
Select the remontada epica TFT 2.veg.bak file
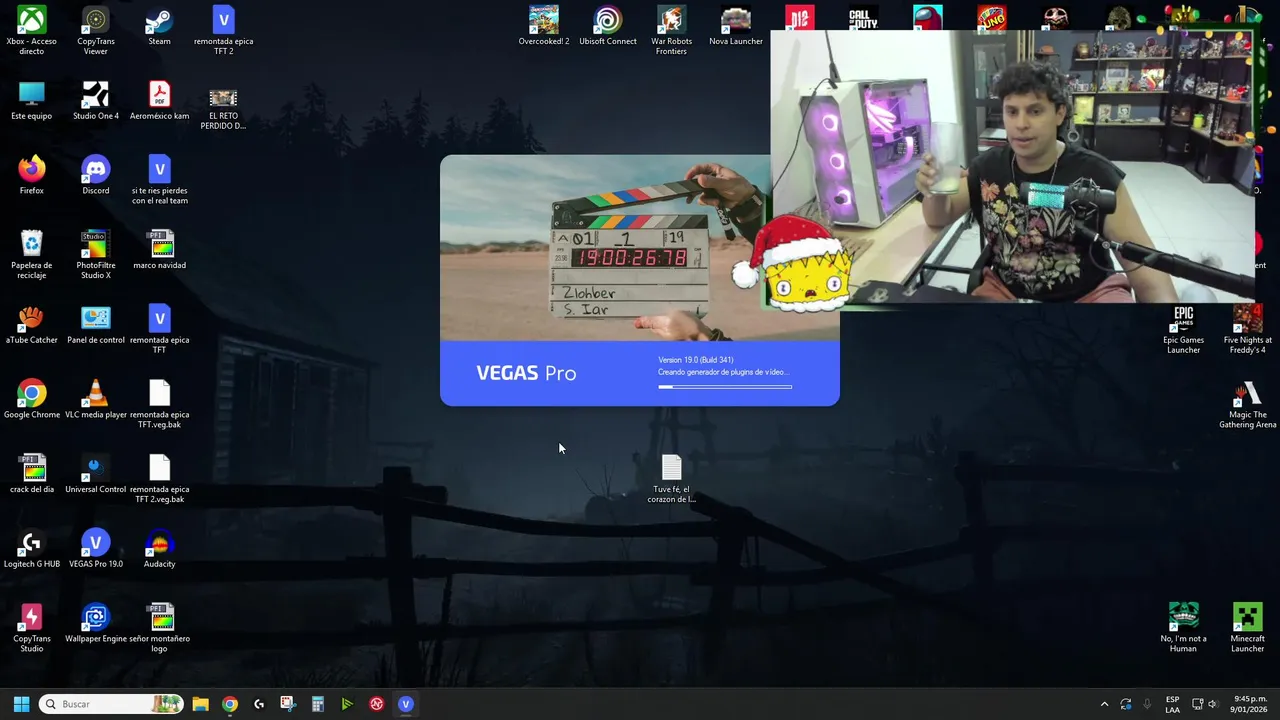pyautogui.click(x=159, y=479)
